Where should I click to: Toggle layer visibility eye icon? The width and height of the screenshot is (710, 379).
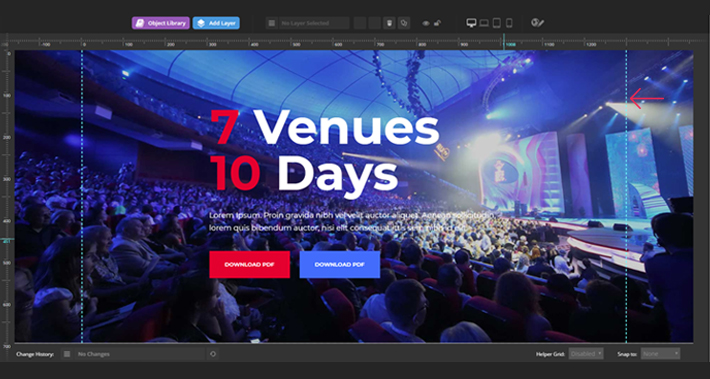pyautogui.click(x=426, y=23)
